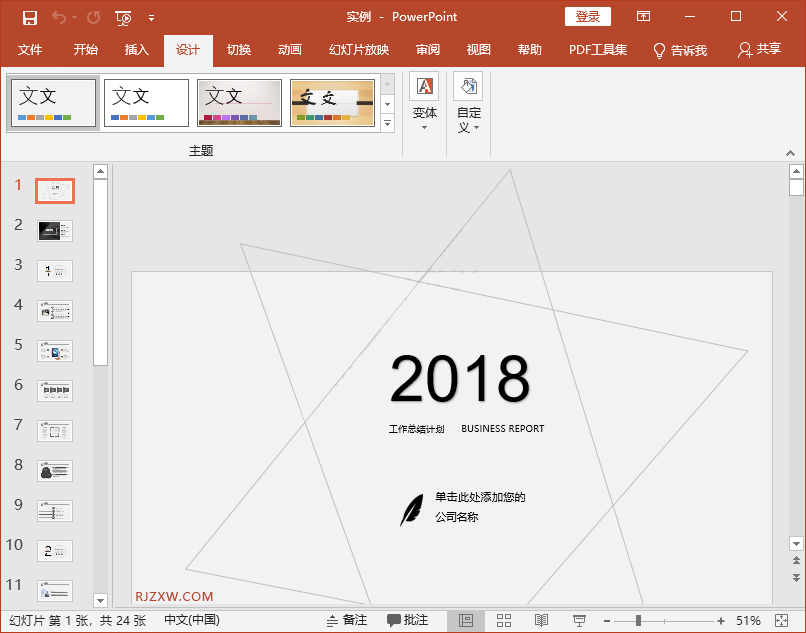Apply the second white theme thumbnail
Screen dimensions: 806x633
[146, 102]
